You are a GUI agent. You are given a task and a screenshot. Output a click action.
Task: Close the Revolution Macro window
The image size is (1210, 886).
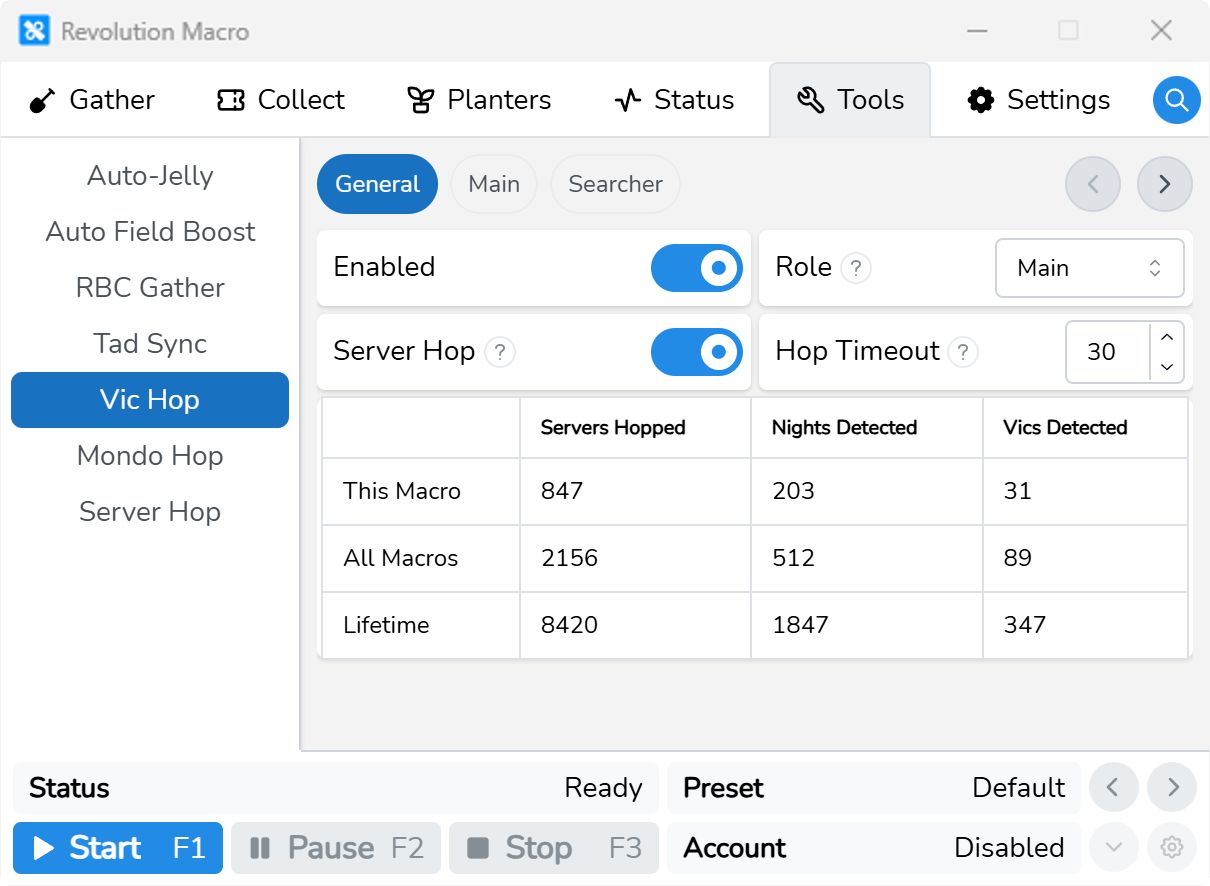1161,31
